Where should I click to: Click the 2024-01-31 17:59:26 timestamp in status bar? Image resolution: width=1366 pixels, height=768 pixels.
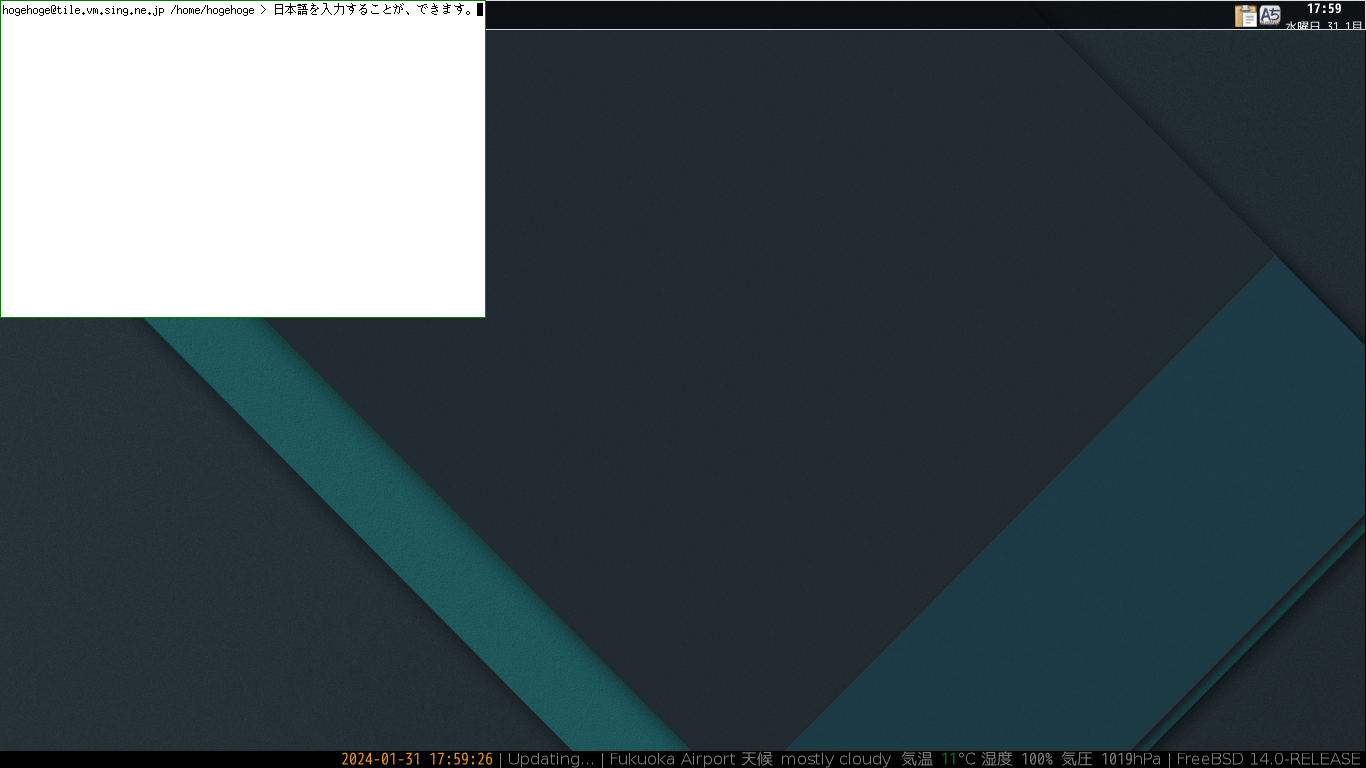point(417,759)
